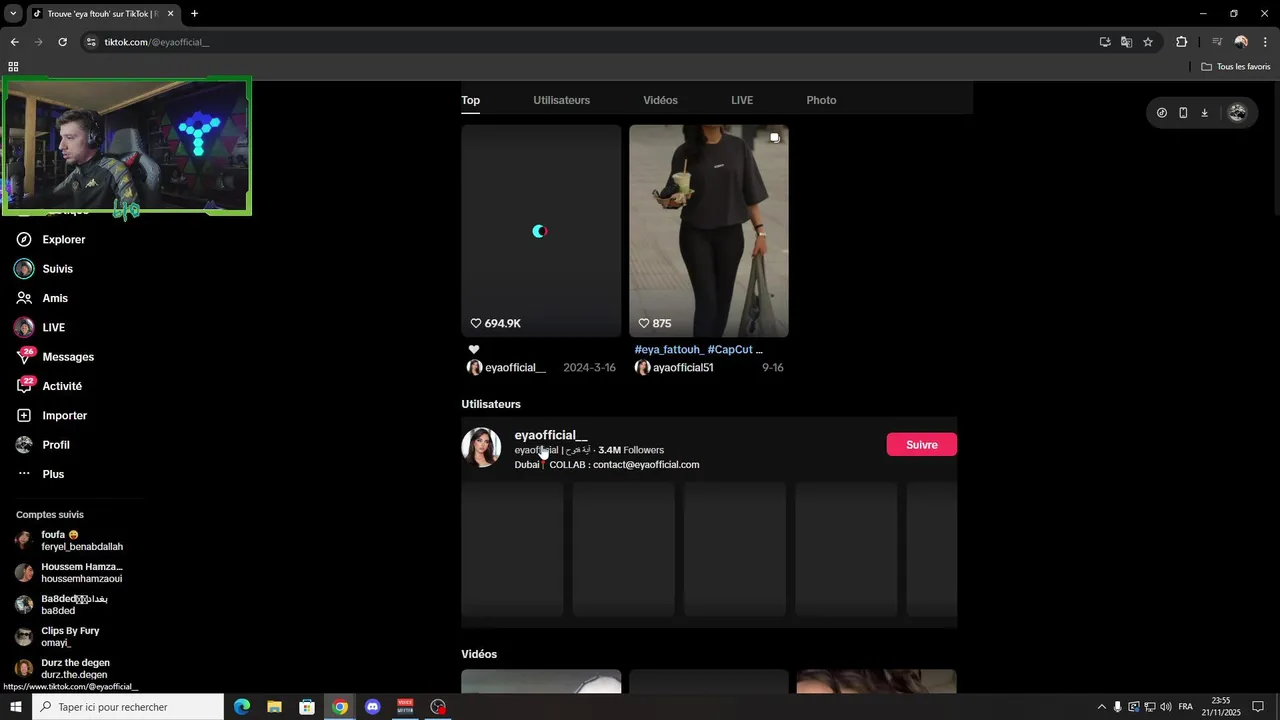Open the media controls music icon
Image resolution: width=1280 pixels, height=720 pixels.
1217,42
